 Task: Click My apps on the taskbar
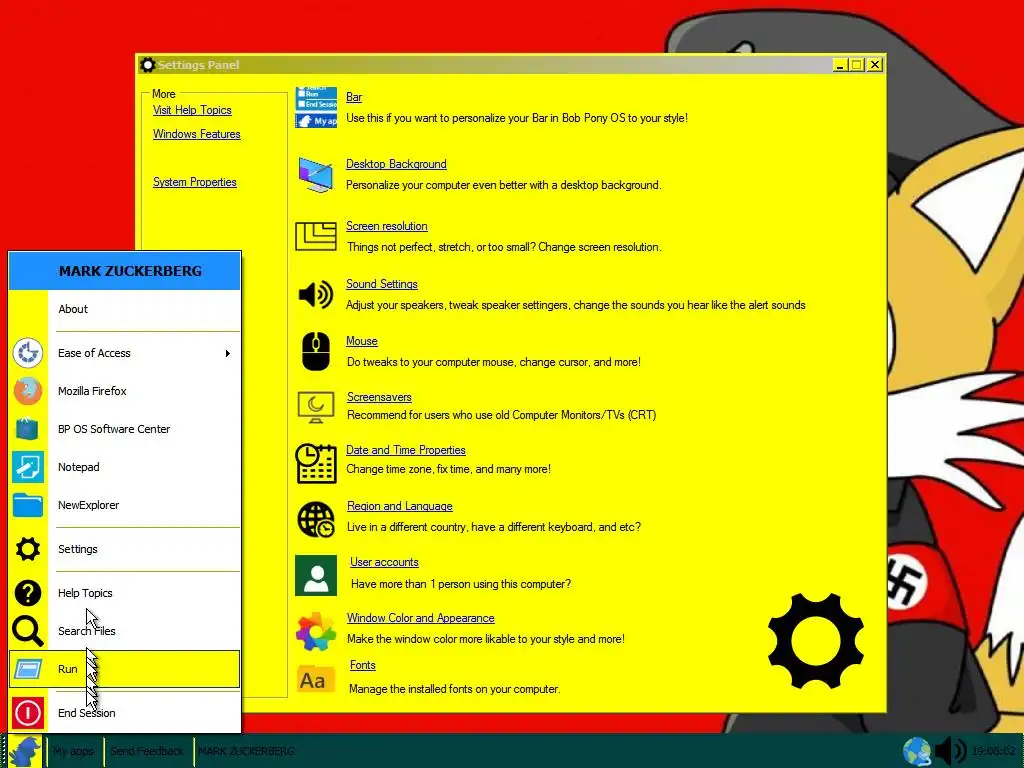(73, 751)
